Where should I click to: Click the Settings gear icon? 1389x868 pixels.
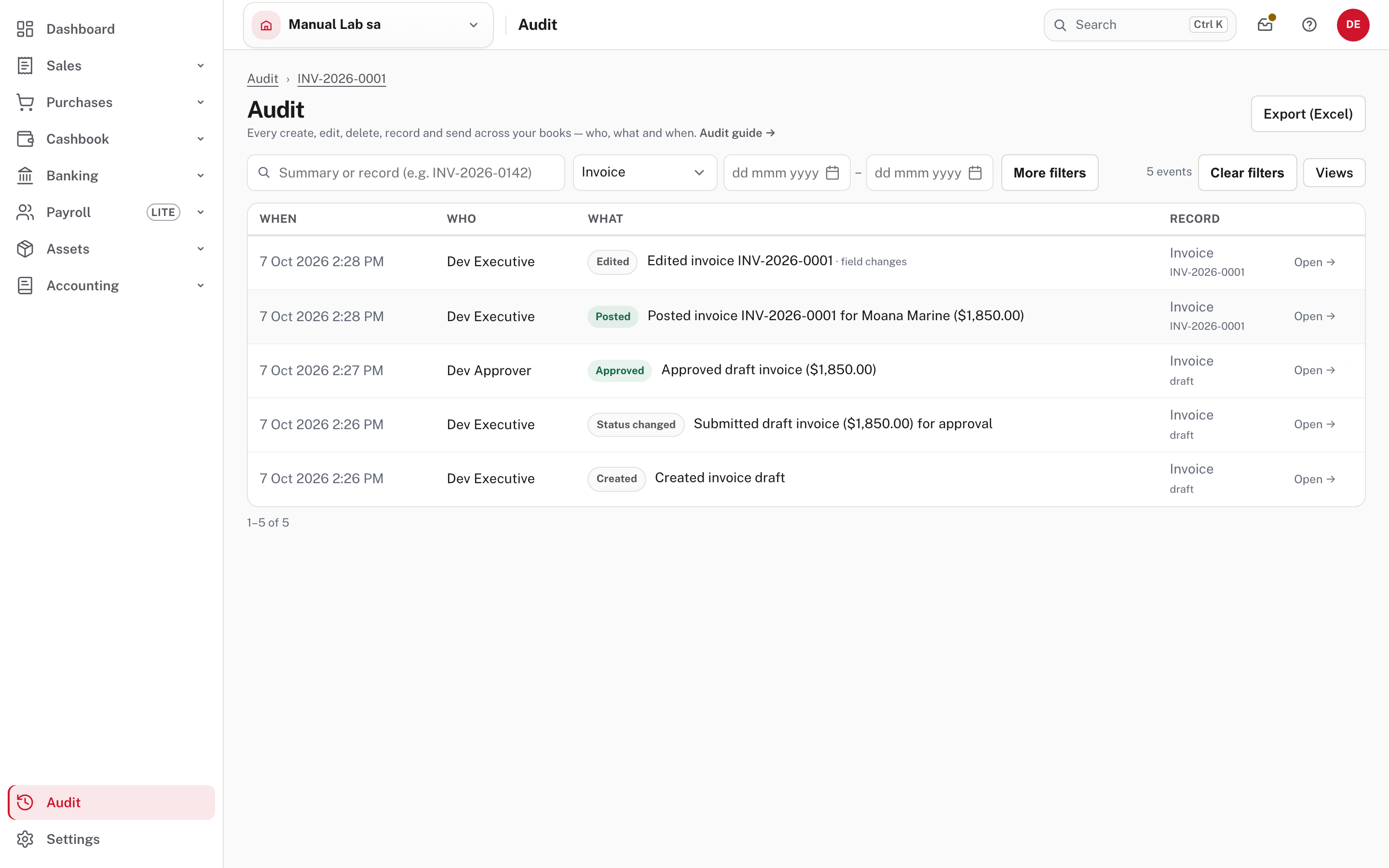click(25, 839)
